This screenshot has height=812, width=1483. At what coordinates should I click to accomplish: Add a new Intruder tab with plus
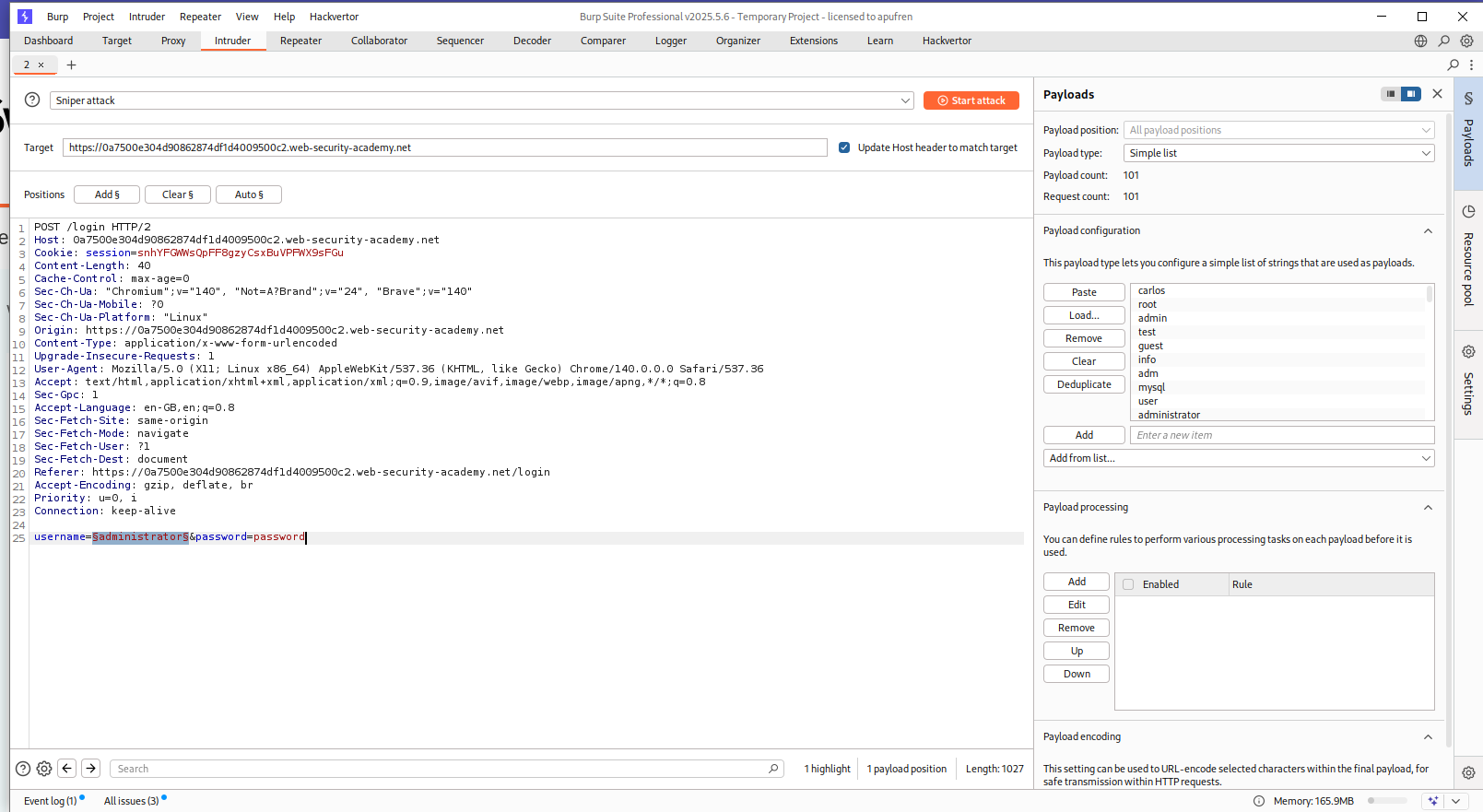point(72,65)
